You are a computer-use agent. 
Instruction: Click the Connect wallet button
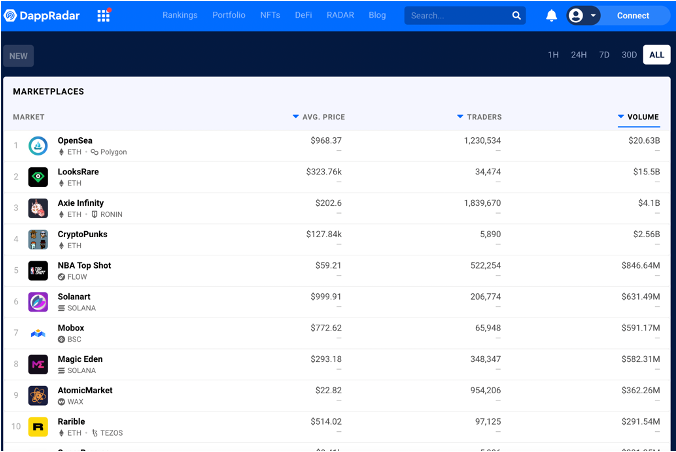point(633,16)
